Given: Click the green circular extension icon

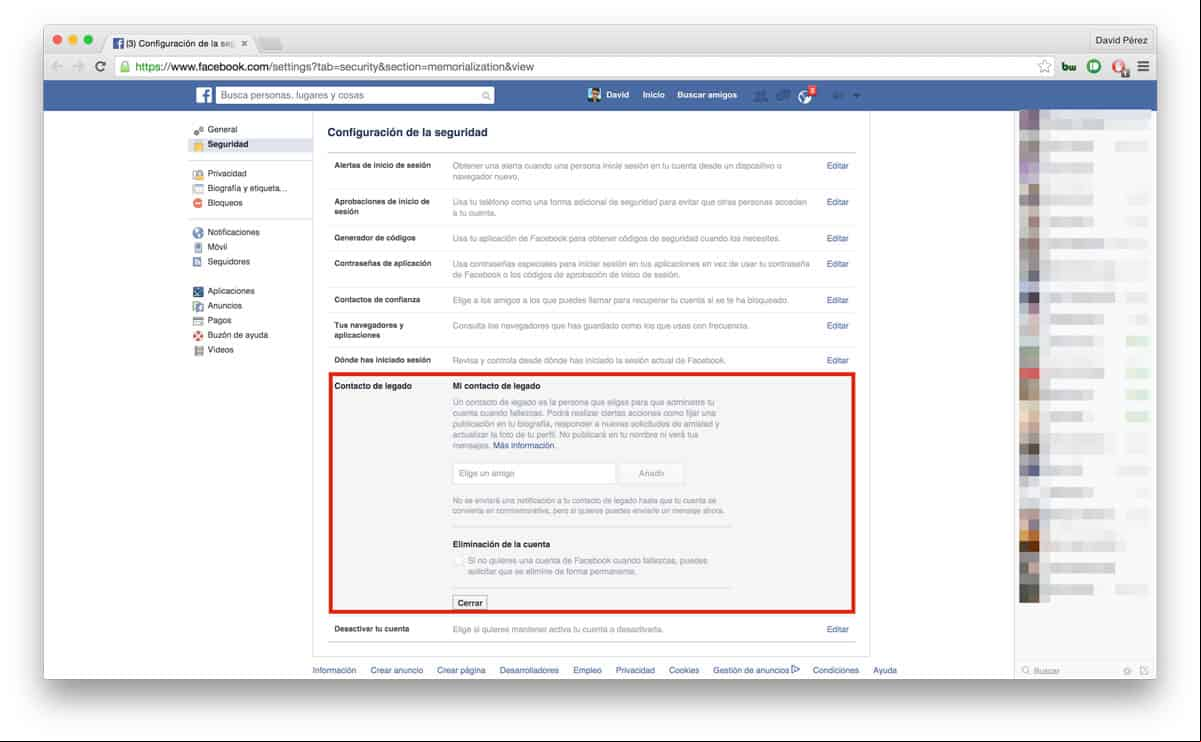Looking at the screenshot, I should [x=1094, y=67].
